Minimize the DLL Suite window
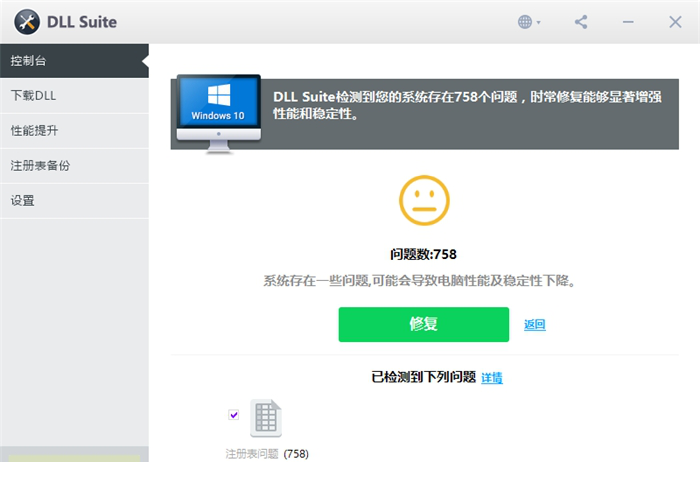 [628, 22]
